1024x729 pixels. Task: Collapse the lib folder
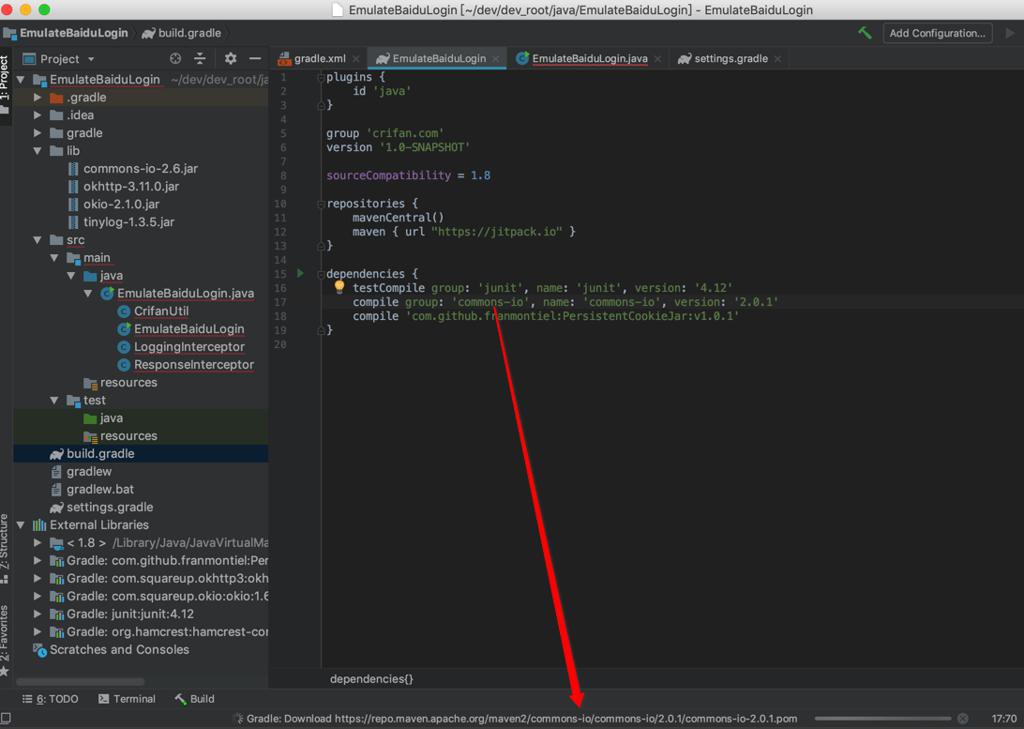pos(38,151)
